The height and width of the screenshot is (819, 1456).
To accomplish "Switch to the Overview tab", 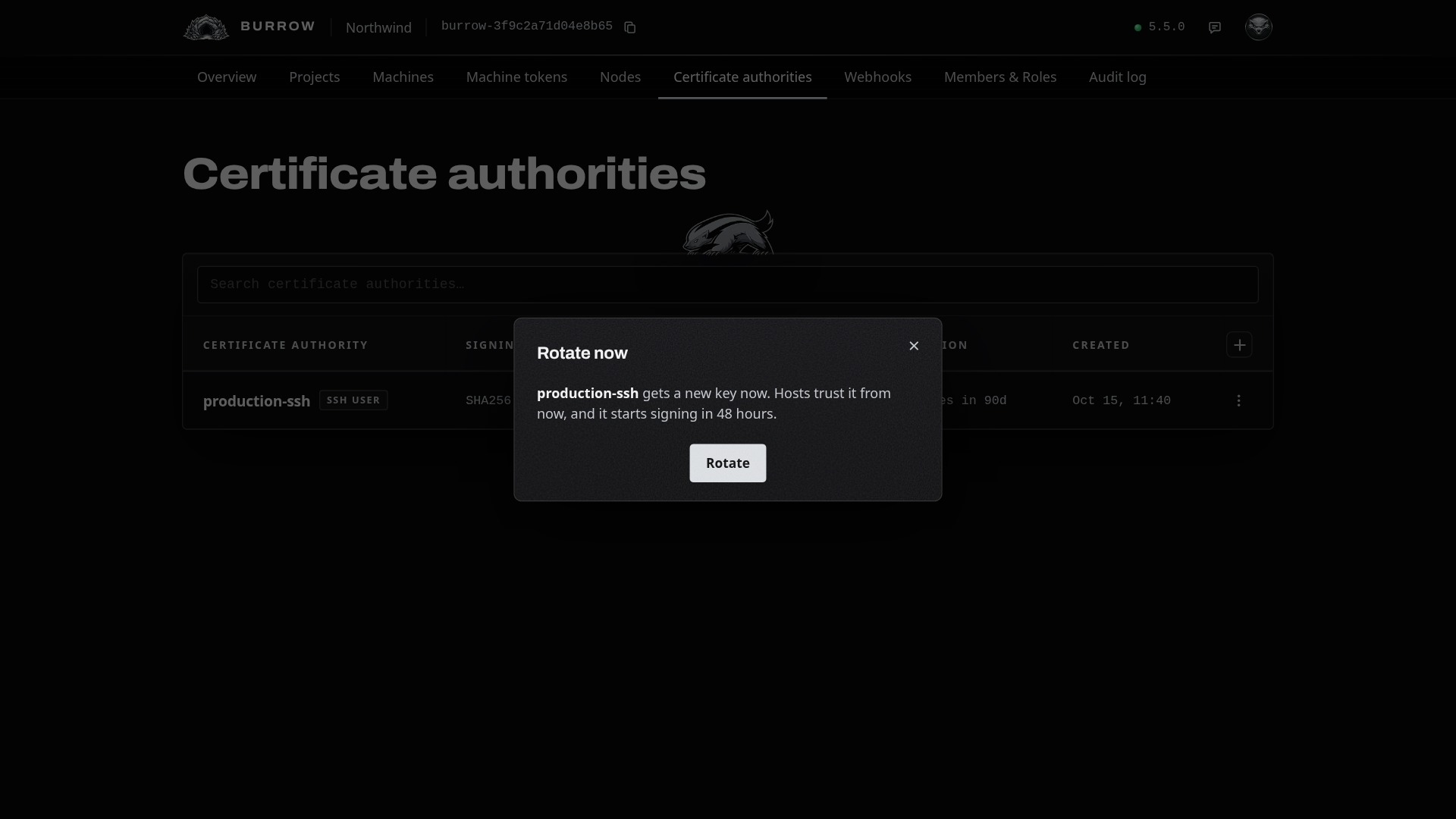I will coord(227,77).
